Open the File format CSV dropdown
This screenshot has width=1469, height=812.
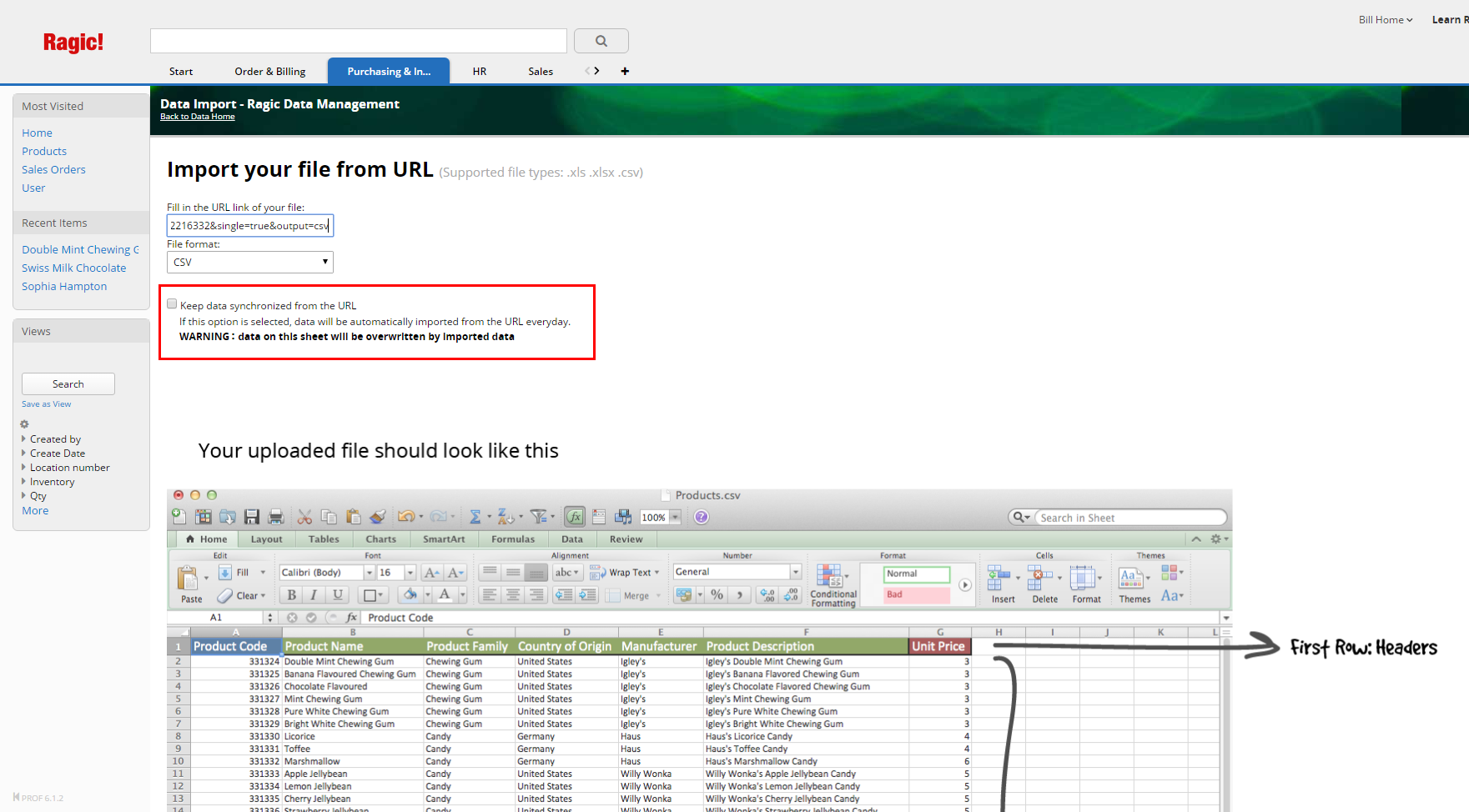[x=249, y=262]
